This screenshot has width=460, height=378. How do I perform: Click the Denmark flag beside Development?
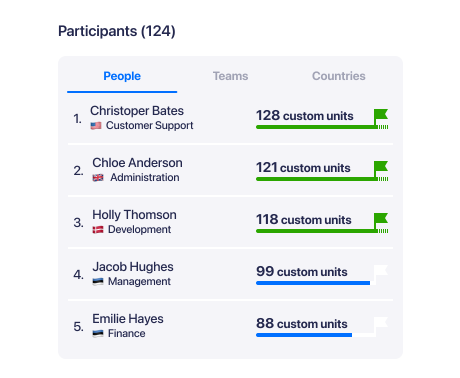(x=98, y=230)
